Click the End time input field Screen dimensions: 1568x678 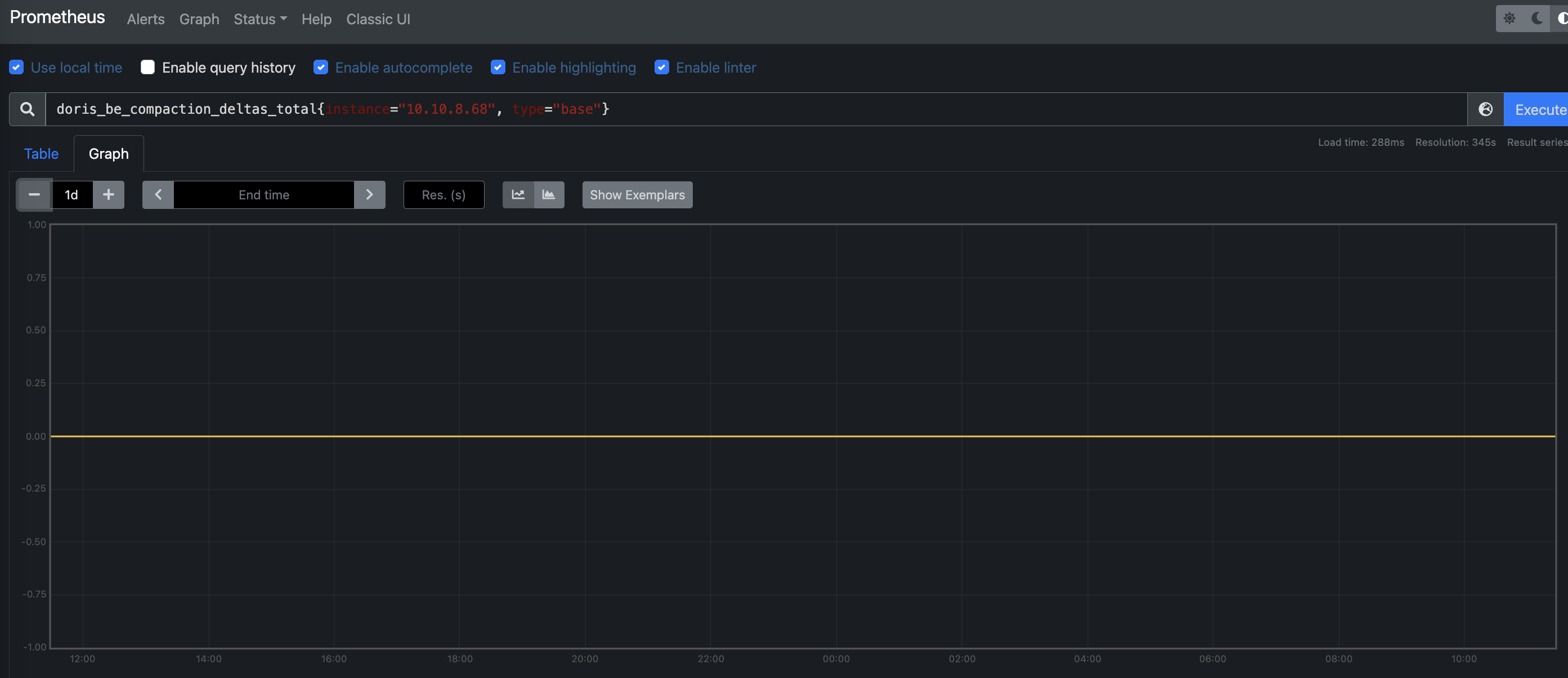pos(264,195)
